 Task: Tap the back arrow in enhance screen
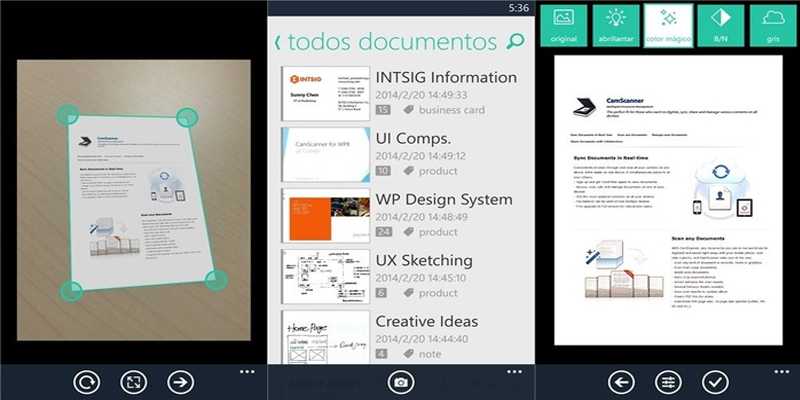pos(621,382)
